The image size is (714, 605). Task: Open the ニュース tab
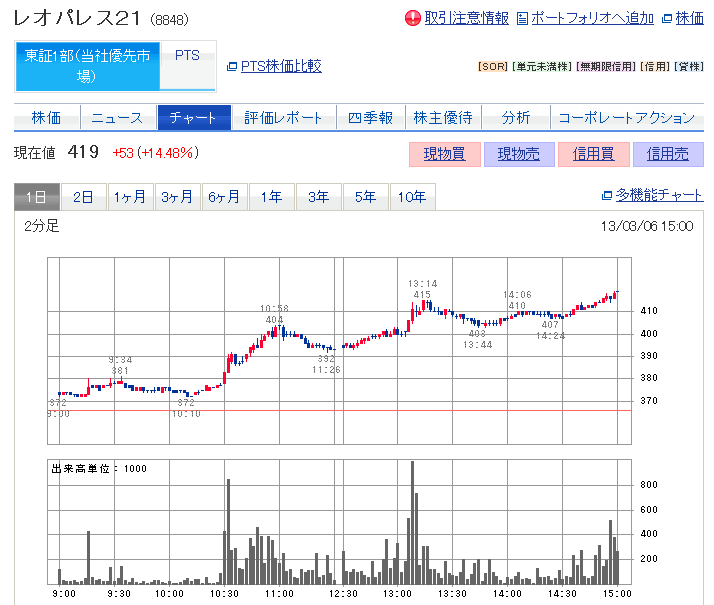coord(117,118)
